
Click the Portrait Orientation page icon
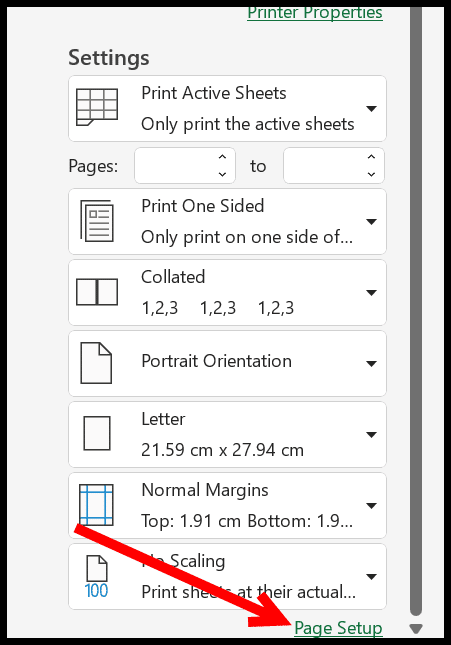[96, 363]
